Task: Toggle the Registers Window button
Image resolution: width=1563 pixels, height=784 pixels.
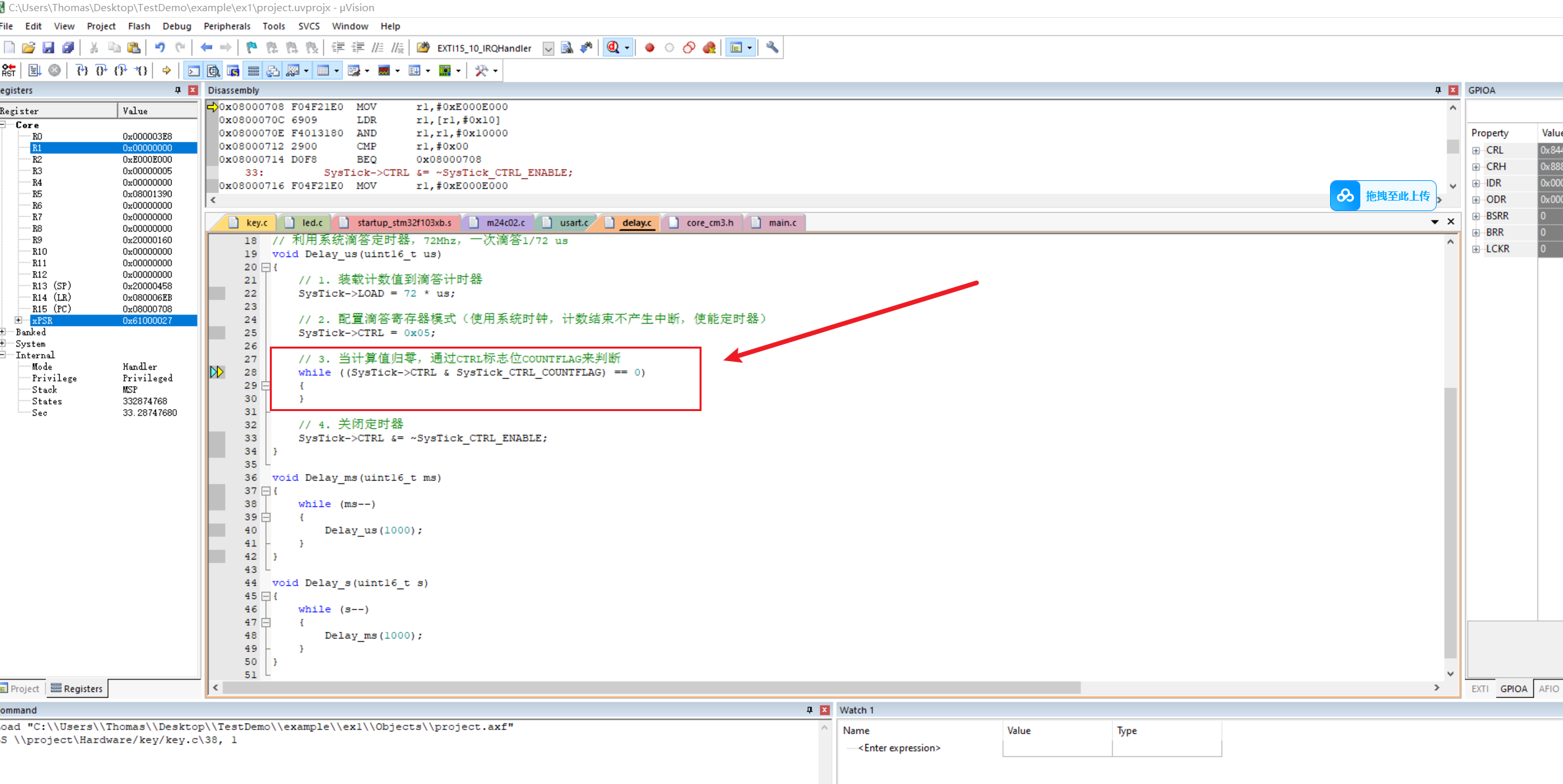Action: (253, 70)
